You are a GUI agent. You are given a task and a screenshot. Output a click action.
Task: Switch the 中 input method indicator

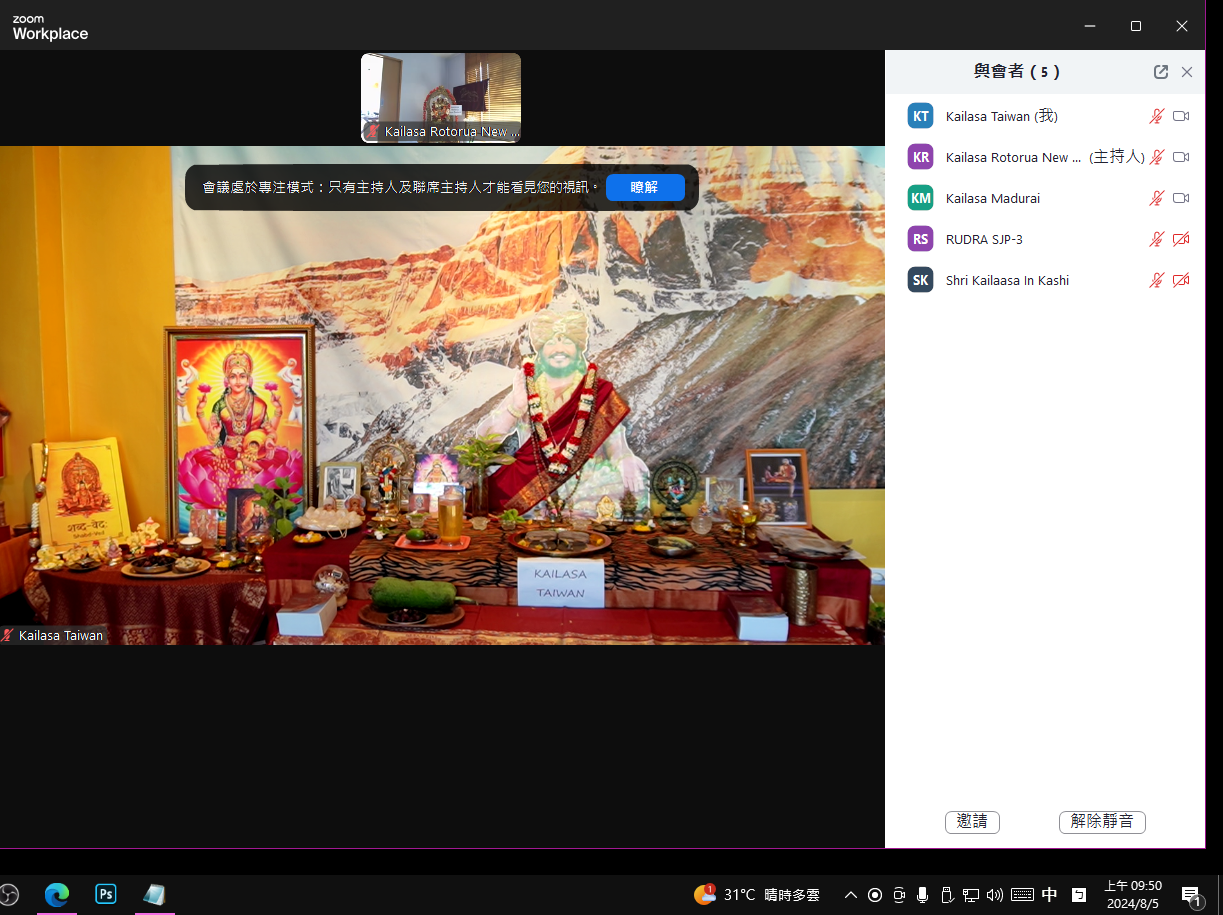pyautogui.click(x=1049, y=895)
